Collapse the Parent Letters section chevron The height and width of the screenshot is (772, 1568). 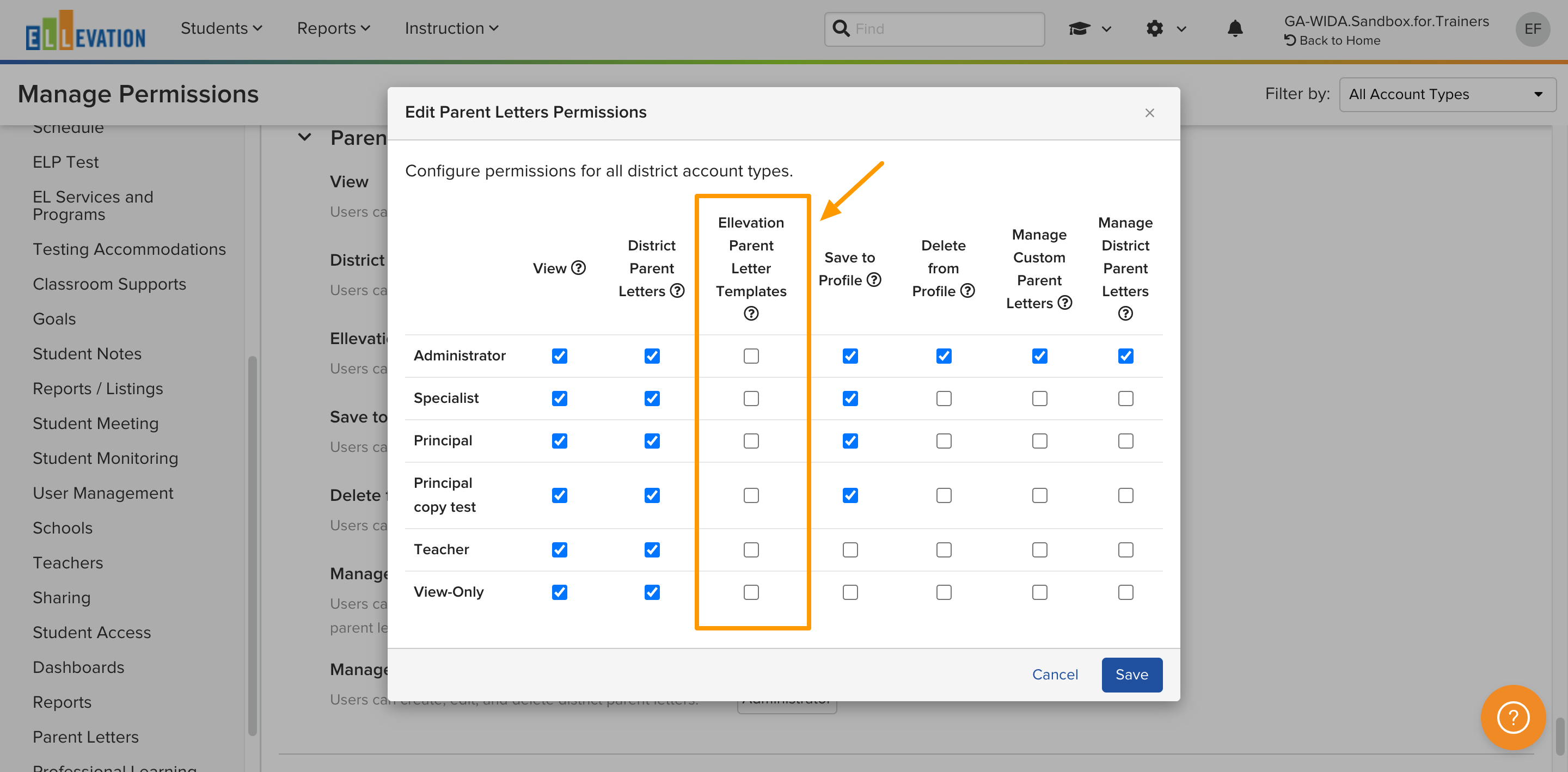[304, 138]
